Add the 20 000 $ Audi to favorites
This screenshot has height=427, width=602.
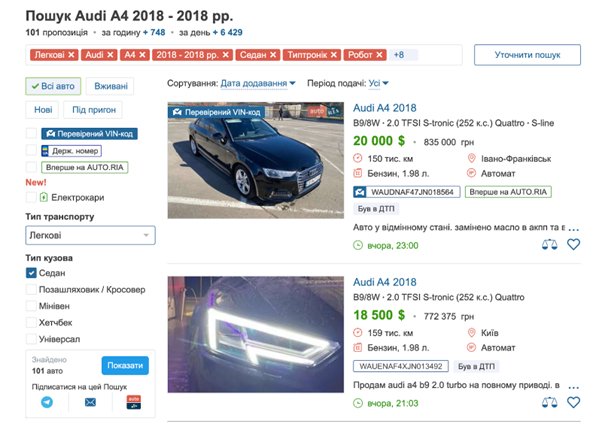coord(574,244)
